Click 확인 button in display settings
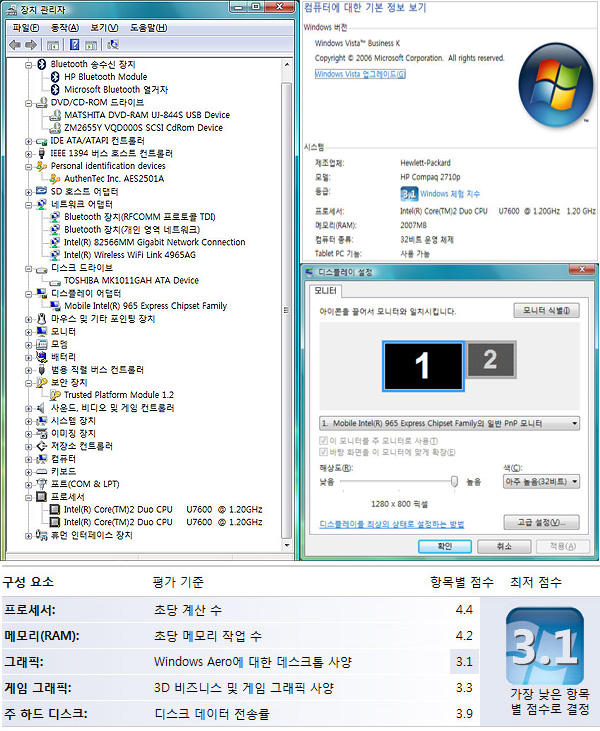600x731 pixels. [x=445, y=546]
